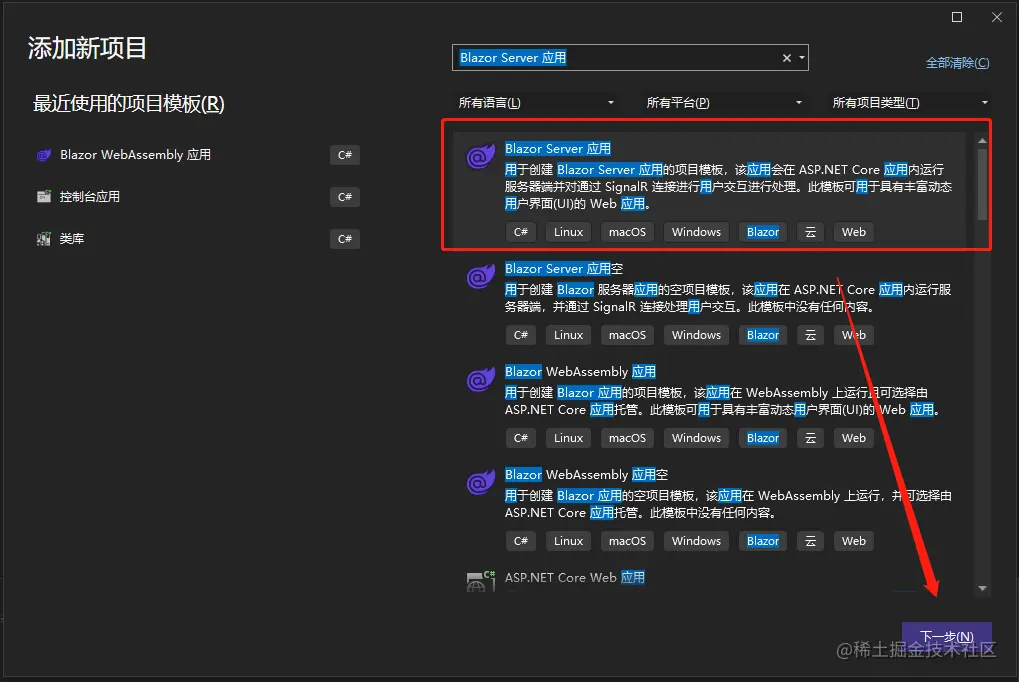Click the template list scrollbar thumb
This screenshot has width=1019, height=682.
(x=982, y=185)
